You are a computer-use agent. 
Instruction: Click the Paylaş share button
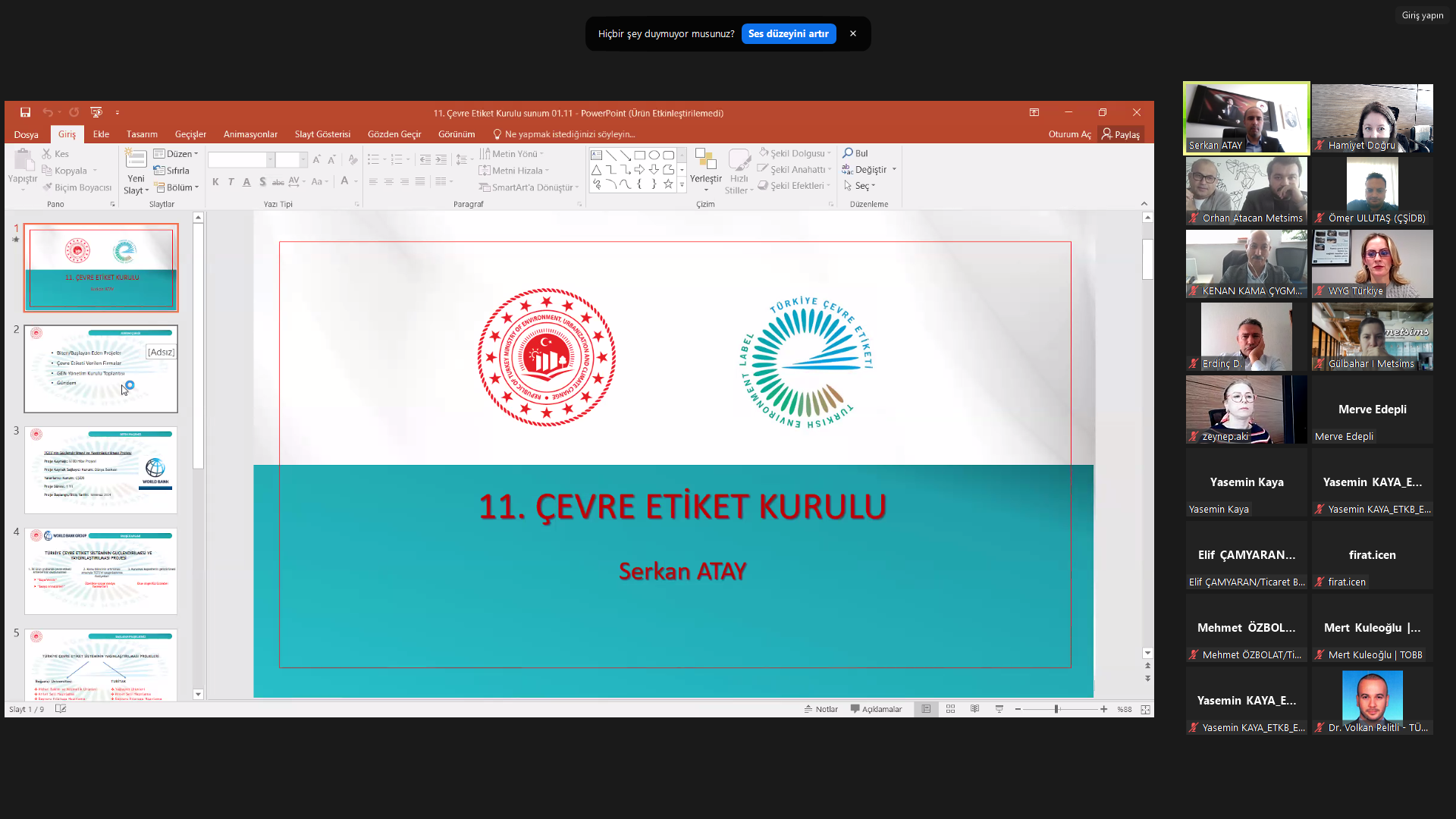coord(1121,134)
